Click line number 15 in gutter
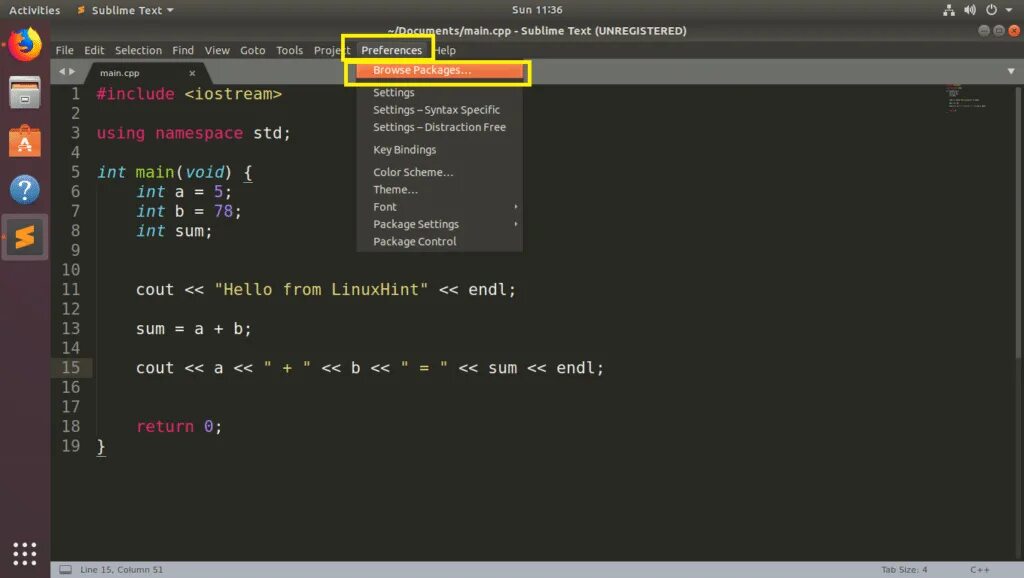 click(x=71, y=368)
